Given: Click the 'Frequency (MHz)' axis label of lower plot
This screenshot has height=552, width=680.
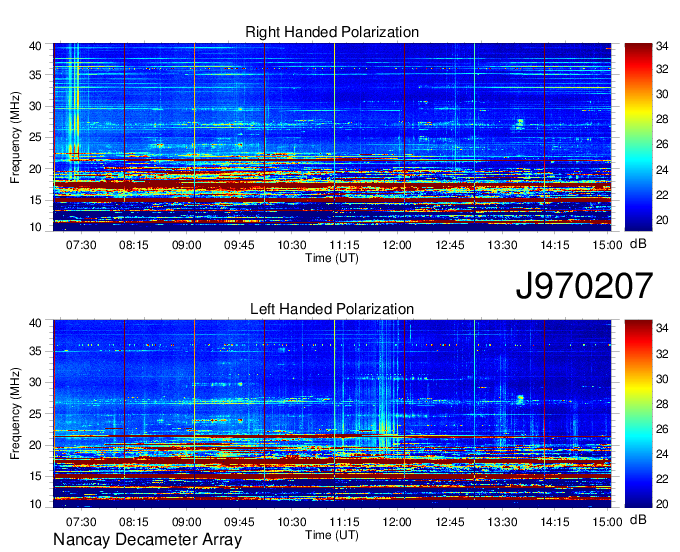Looking at the screenshot, I should pos(15,414).
